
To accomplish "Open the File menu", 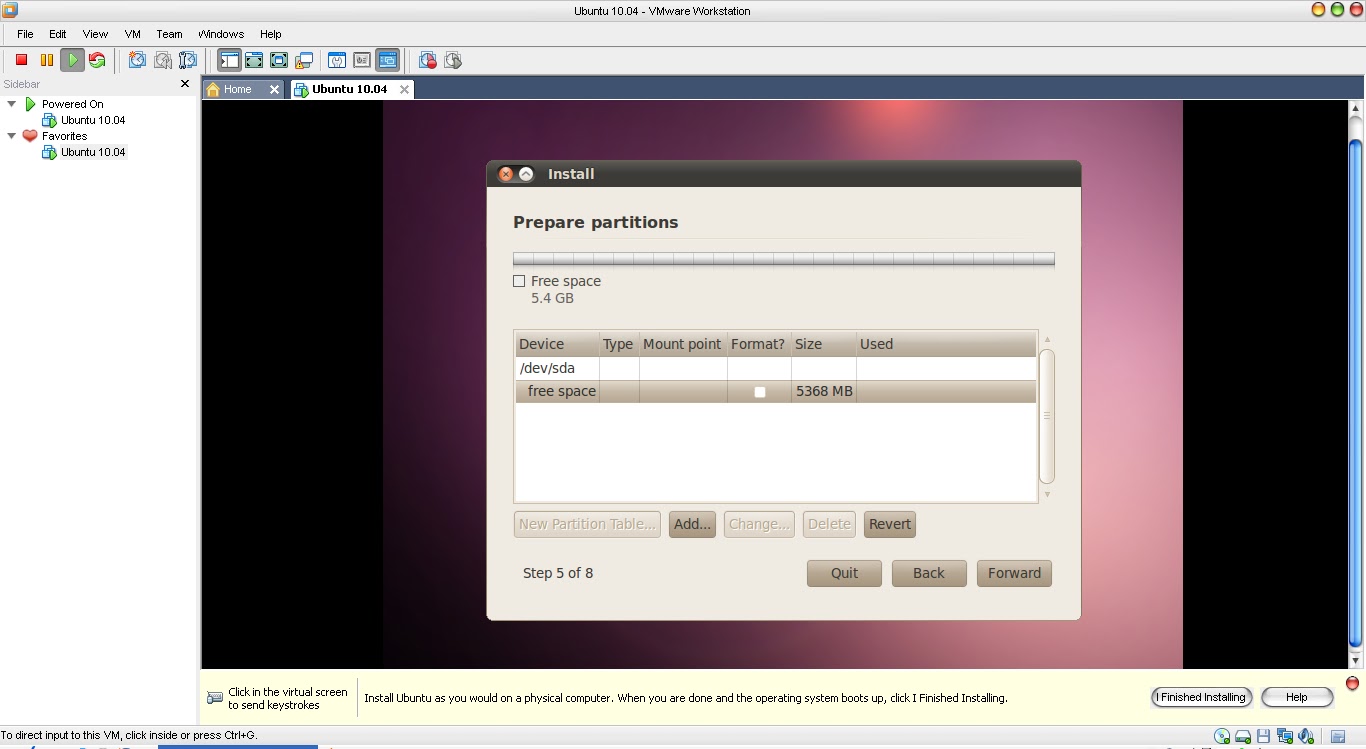I will (25, 34).
